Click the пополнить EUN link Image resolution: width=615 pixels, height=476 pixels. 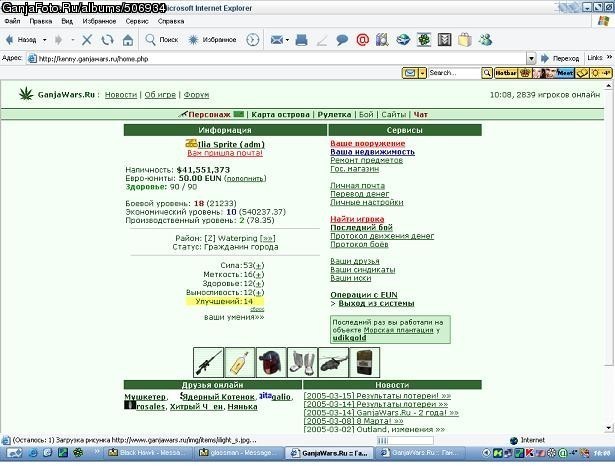[245, 178]
